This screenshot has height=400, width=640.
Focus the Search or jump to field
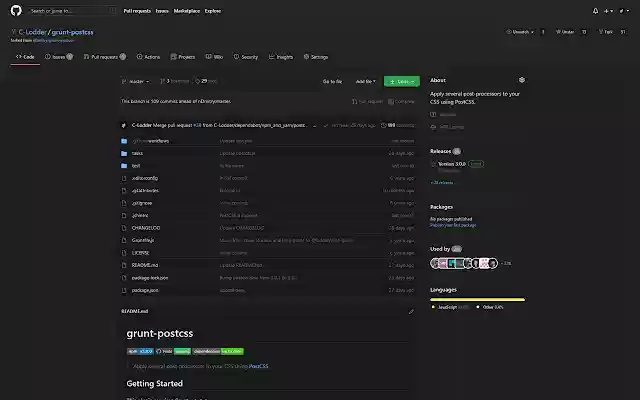[x=72, y=11]
